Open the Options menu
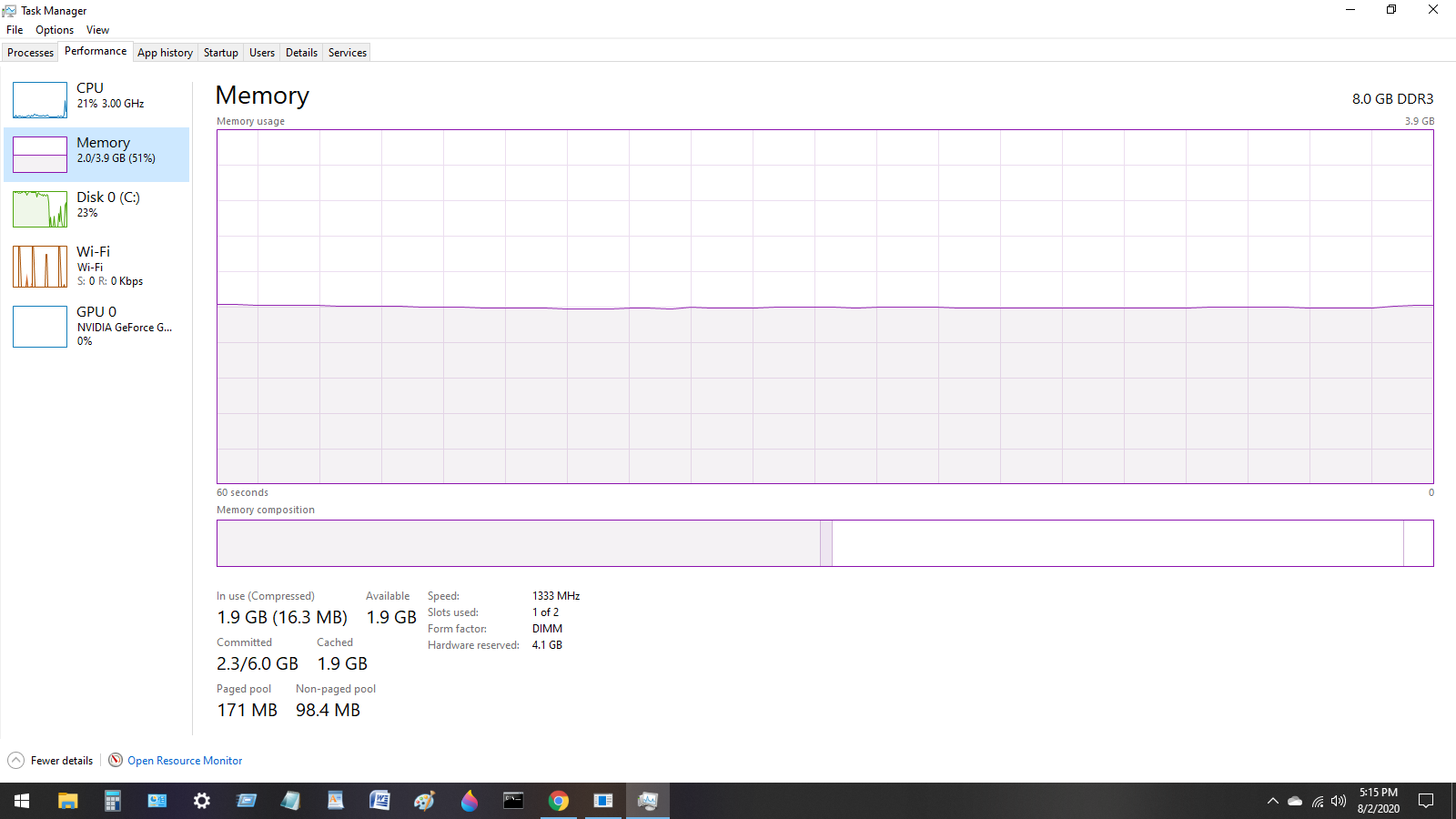The image size is (1456, 819). [55, 30]
